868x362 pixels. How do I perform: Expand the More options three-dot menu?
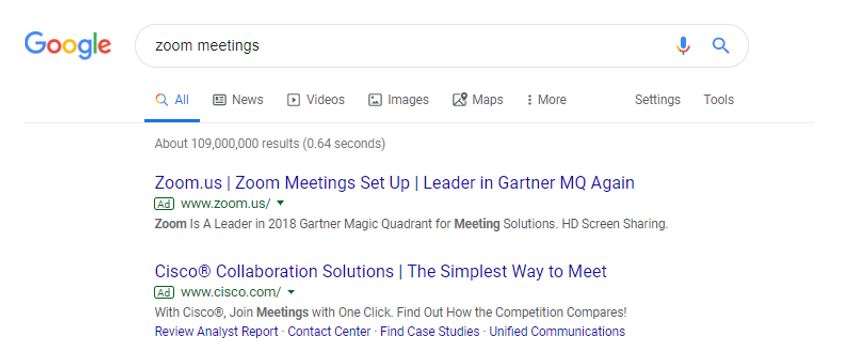coord(546,100)
